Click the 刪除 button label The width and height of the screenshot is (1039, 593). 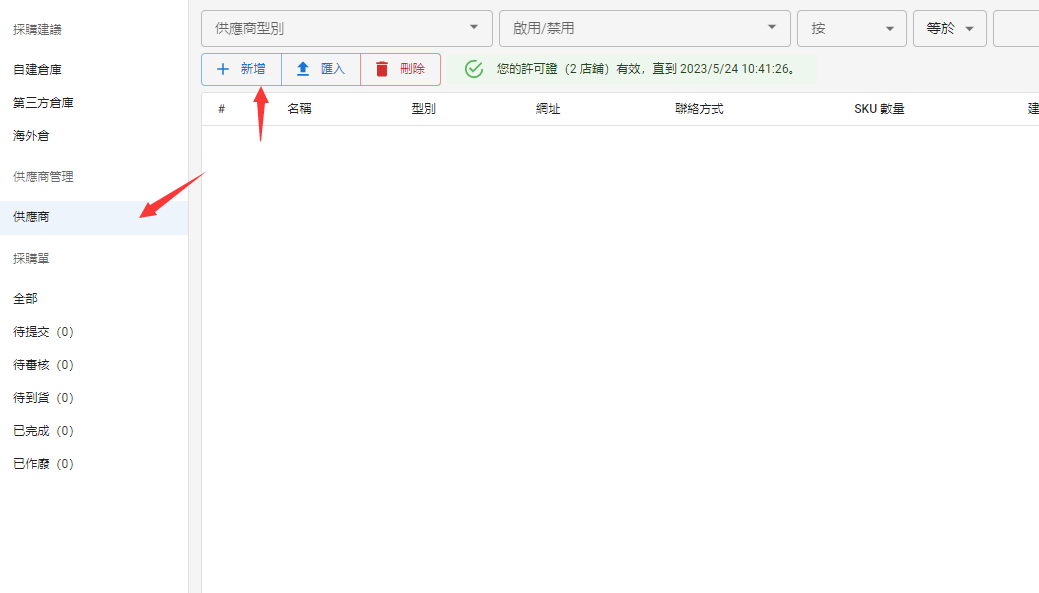click(x=412, y=69)
